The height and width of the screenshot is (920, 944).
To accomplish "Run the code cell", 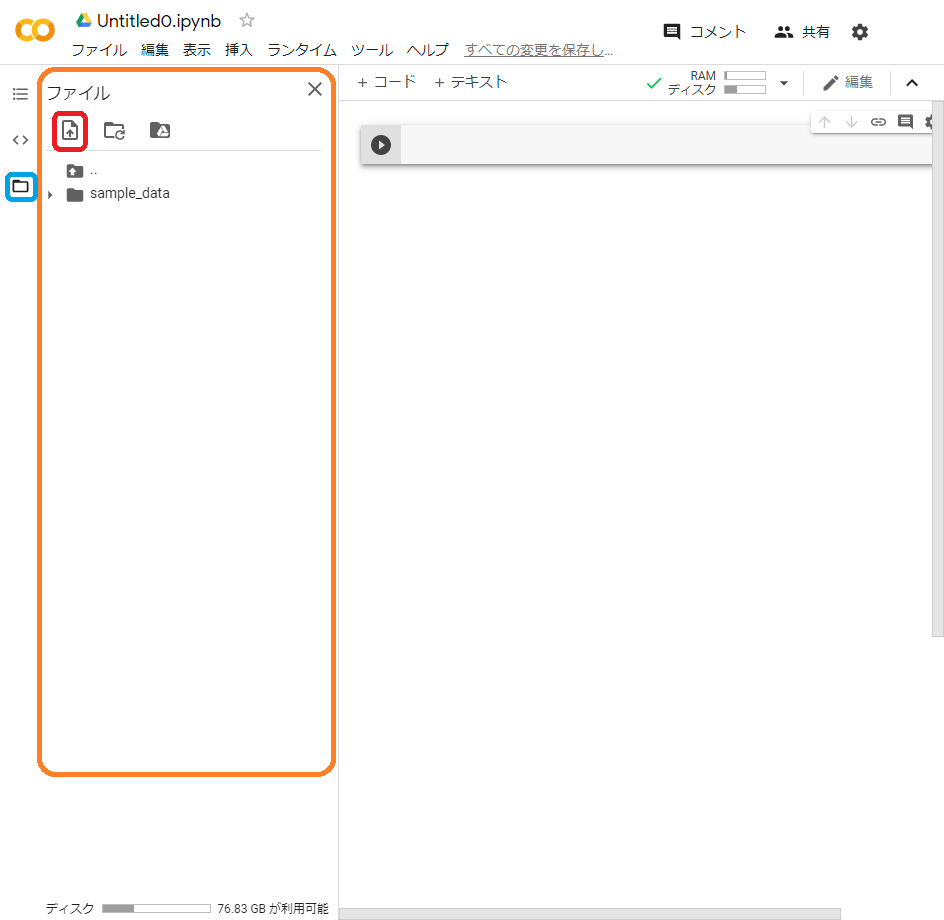I will coord(380,145).
